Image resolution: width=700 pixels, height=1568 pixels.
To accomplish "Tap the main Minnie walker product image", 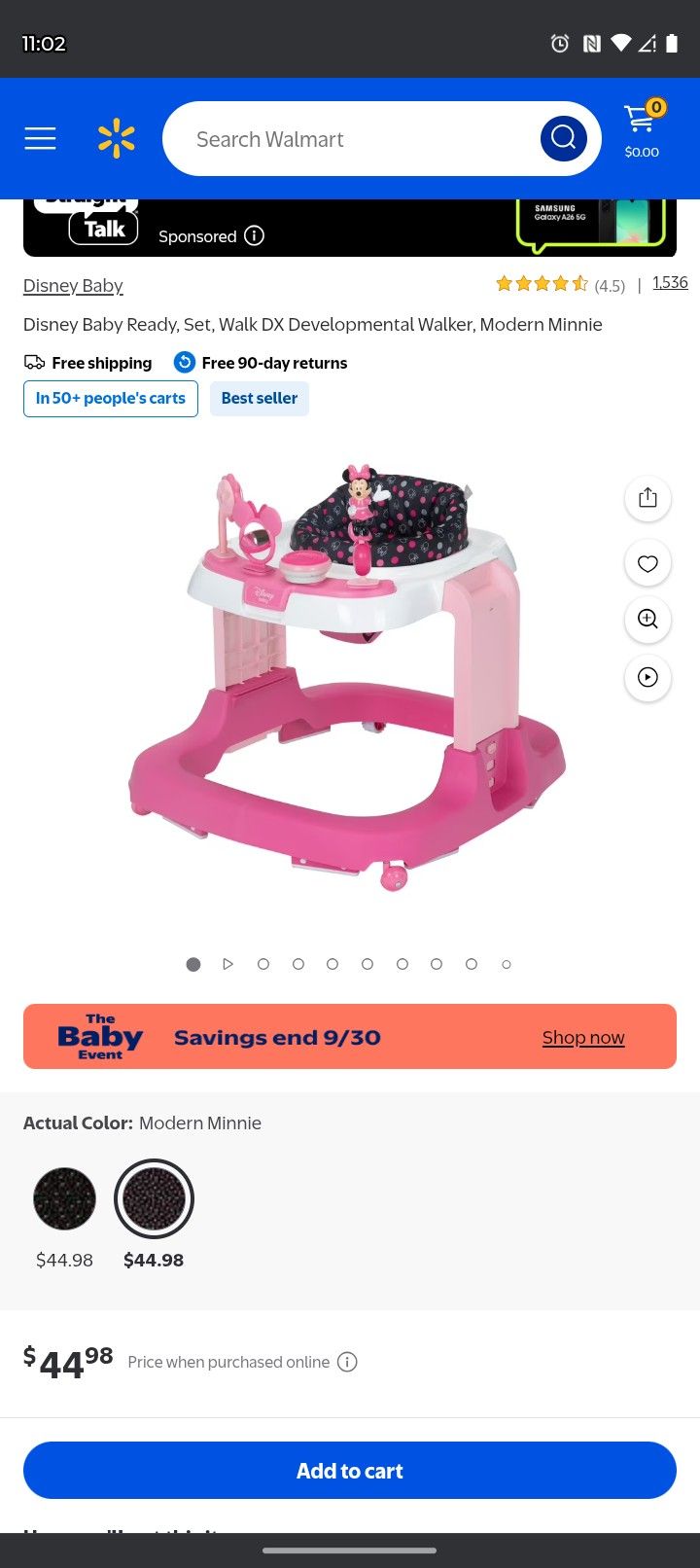I will click(x=347, y=676).
